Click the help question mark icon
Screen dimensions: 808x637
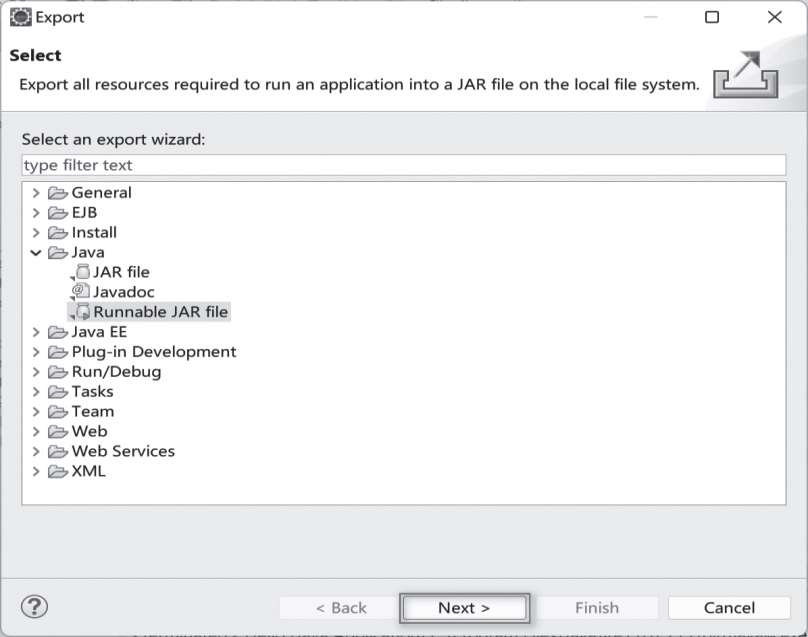pos(35,607)
